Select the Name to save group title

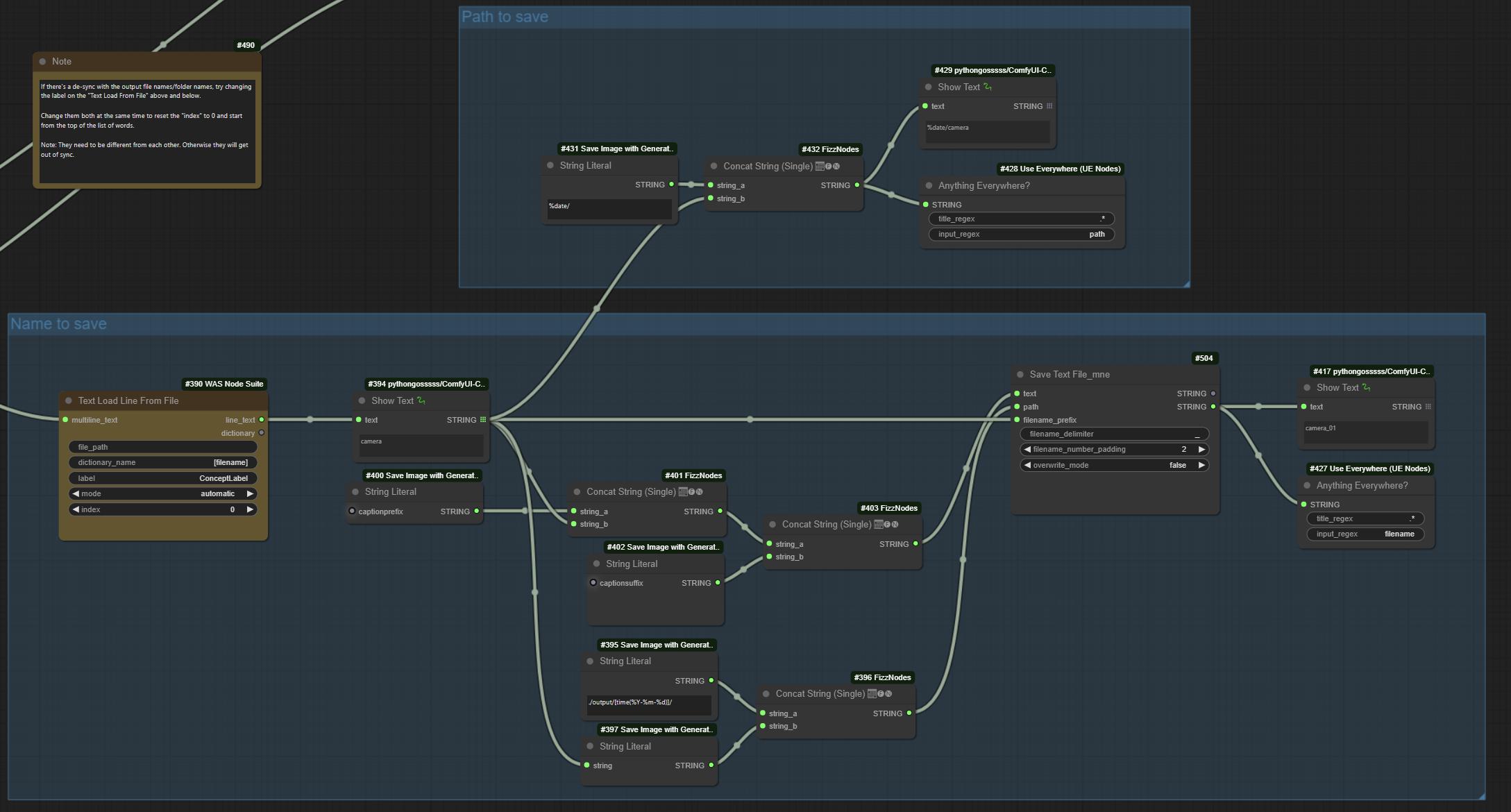click(58, 324)
